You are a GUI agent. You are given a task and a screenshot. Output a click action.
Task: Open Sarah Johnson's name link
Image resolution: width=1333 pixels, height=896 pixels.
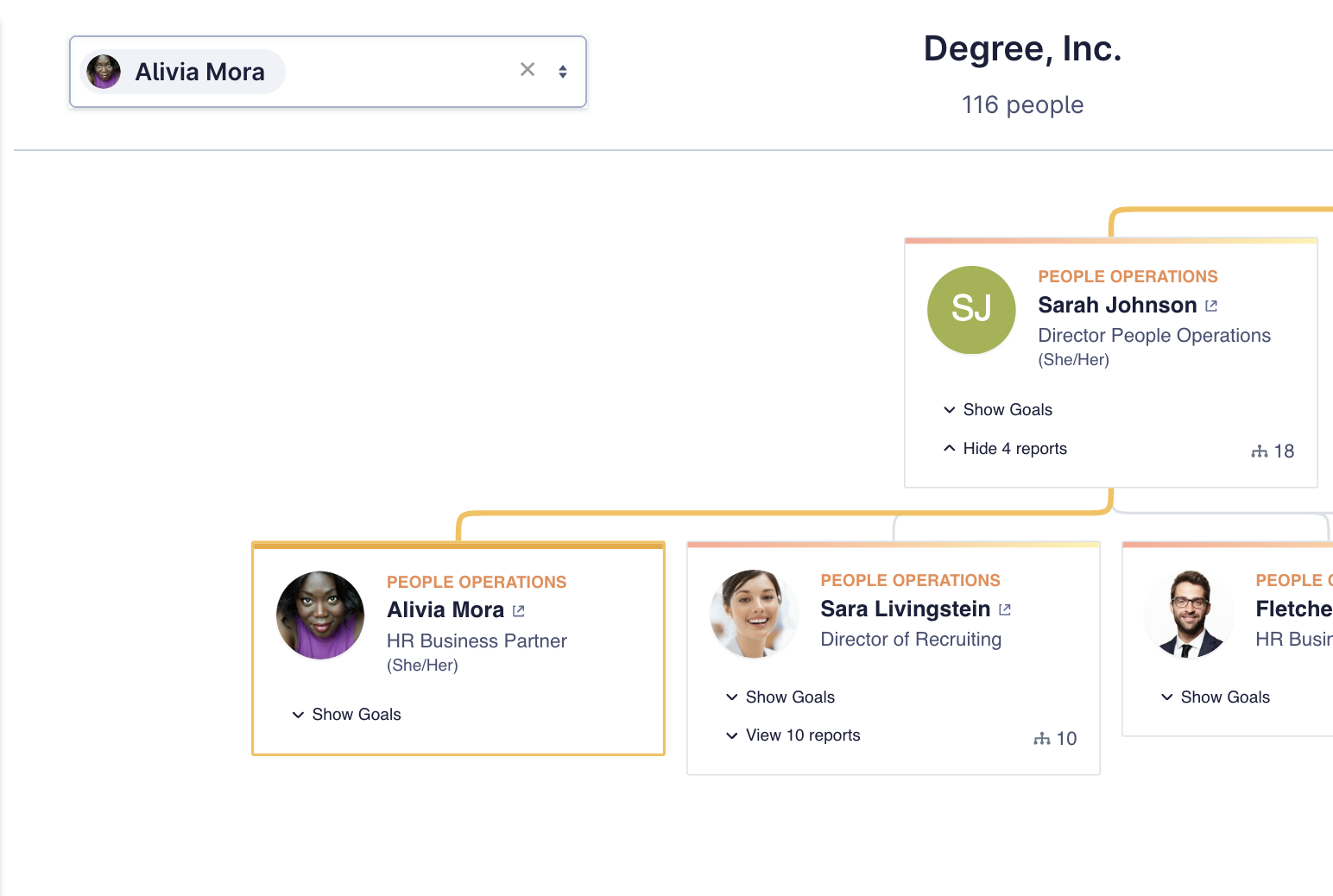pyautogui.click(x=1116, y=306)
